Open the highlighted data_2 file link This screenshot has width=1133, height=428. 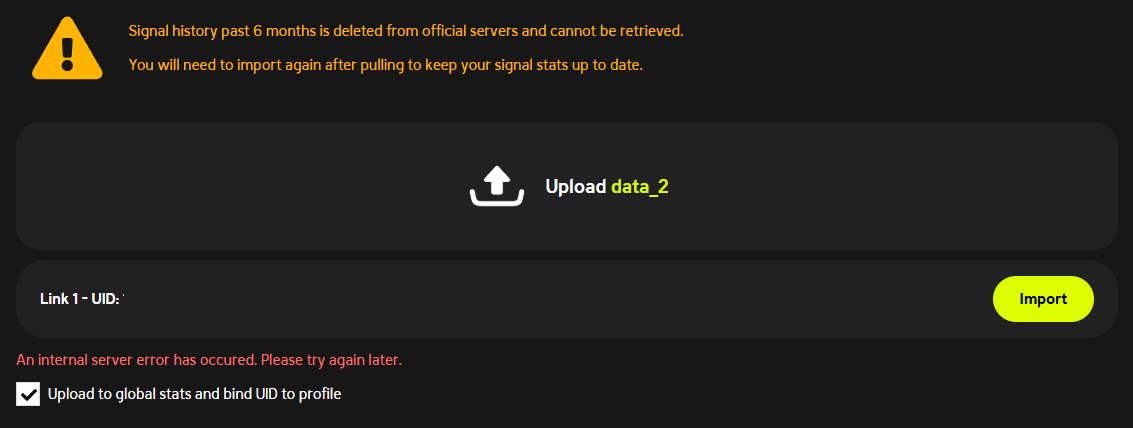[639, 187]
